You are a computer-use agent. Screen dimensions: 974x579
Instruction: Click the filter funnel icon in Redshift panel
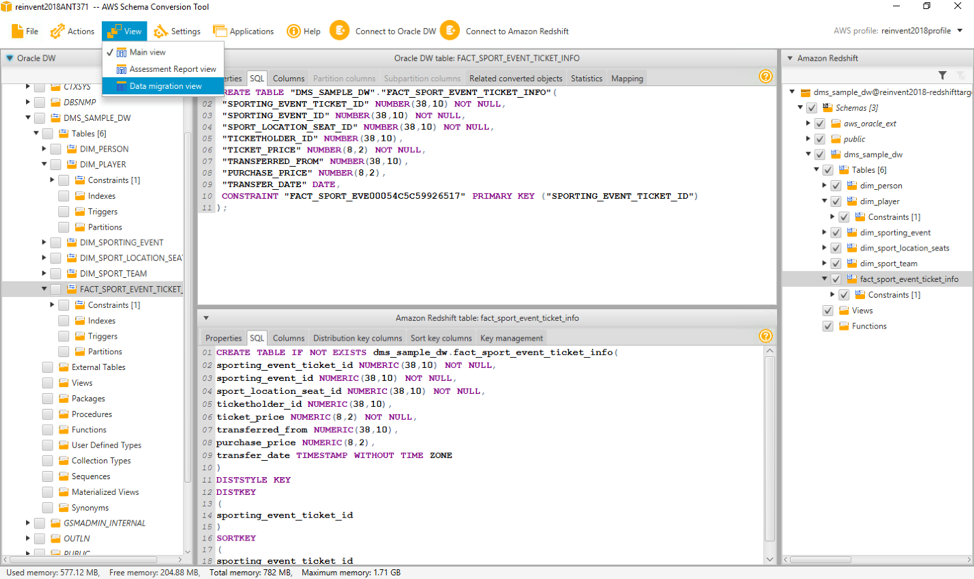(942, 75)
